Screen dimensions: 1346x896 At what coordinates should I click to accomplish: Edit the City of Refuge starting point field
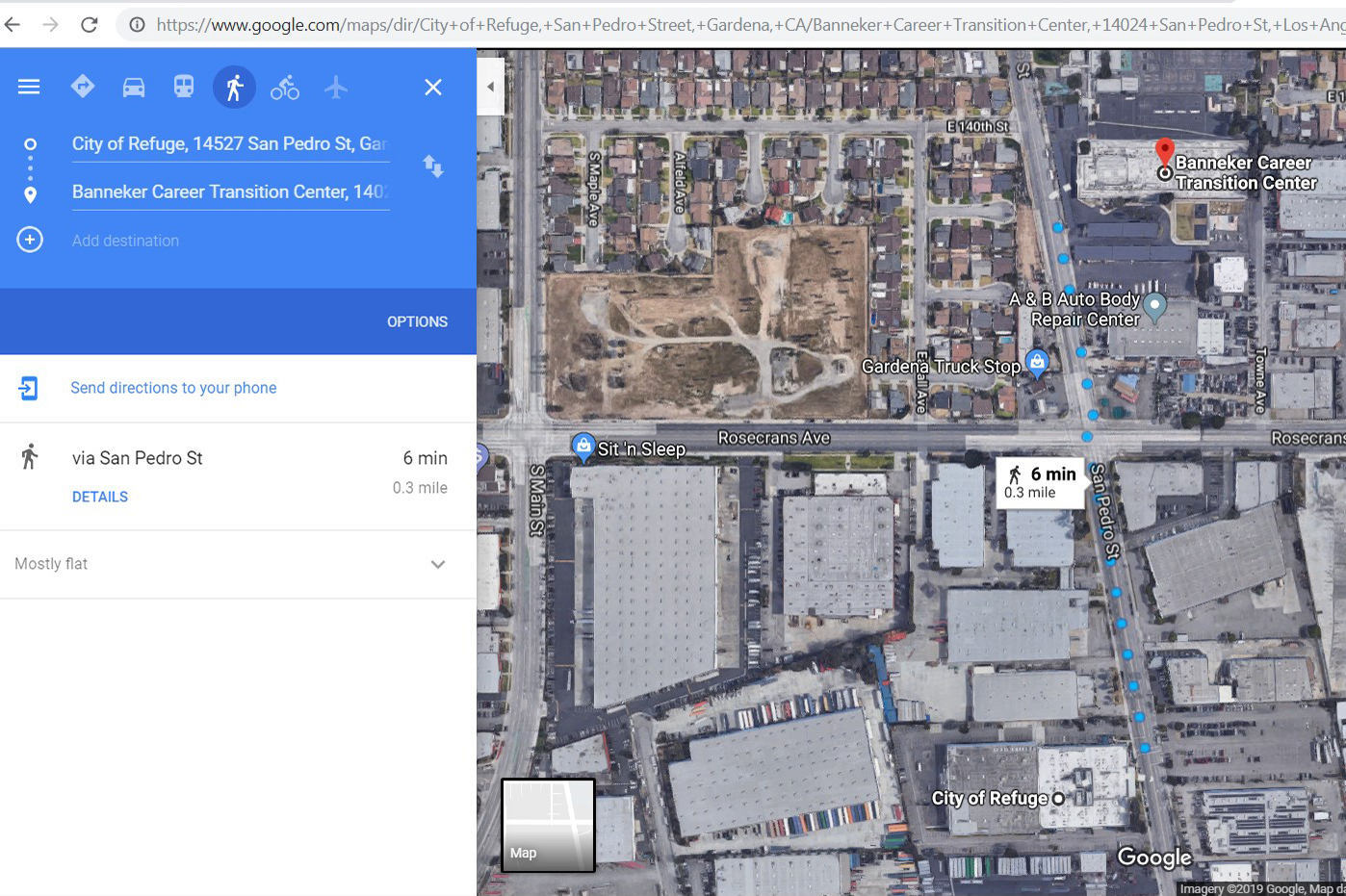pyautogui.click(x=230, y=143)
